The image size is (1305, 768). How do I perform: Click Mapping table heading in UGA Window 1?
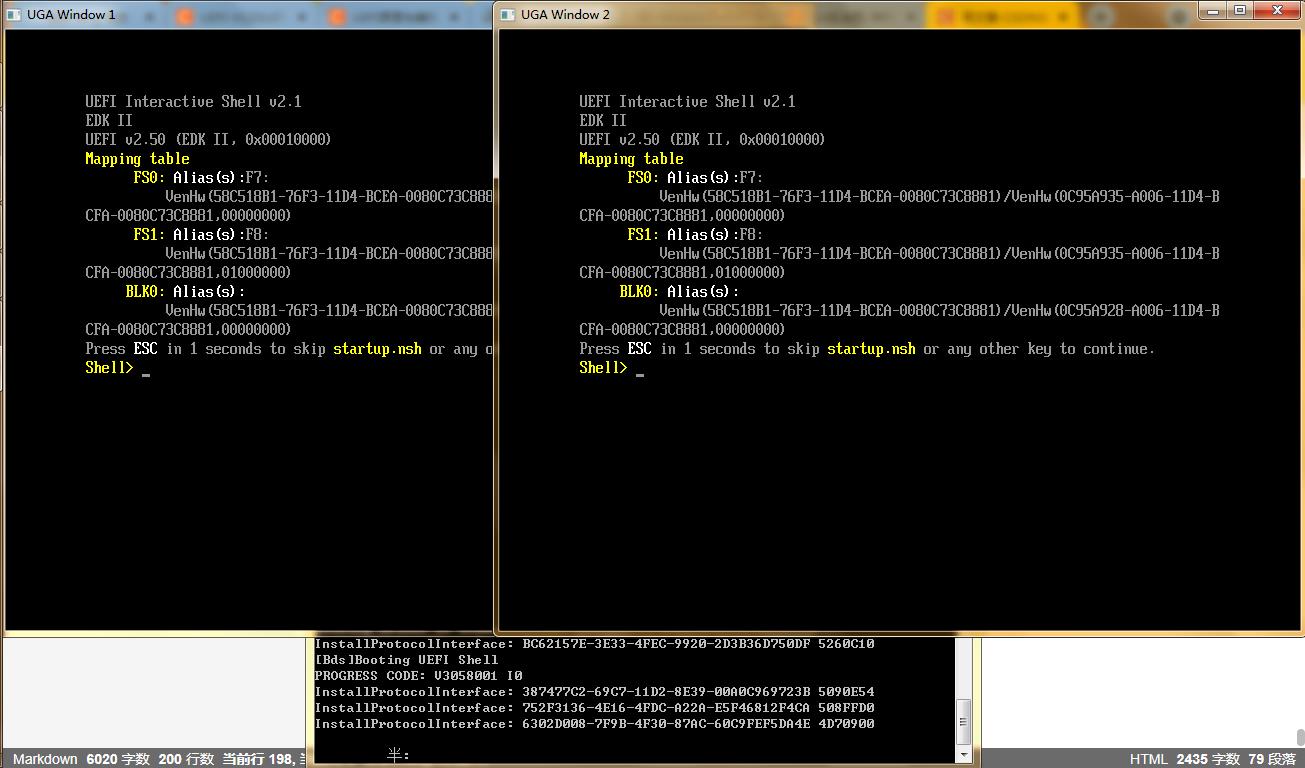(137, 159)
